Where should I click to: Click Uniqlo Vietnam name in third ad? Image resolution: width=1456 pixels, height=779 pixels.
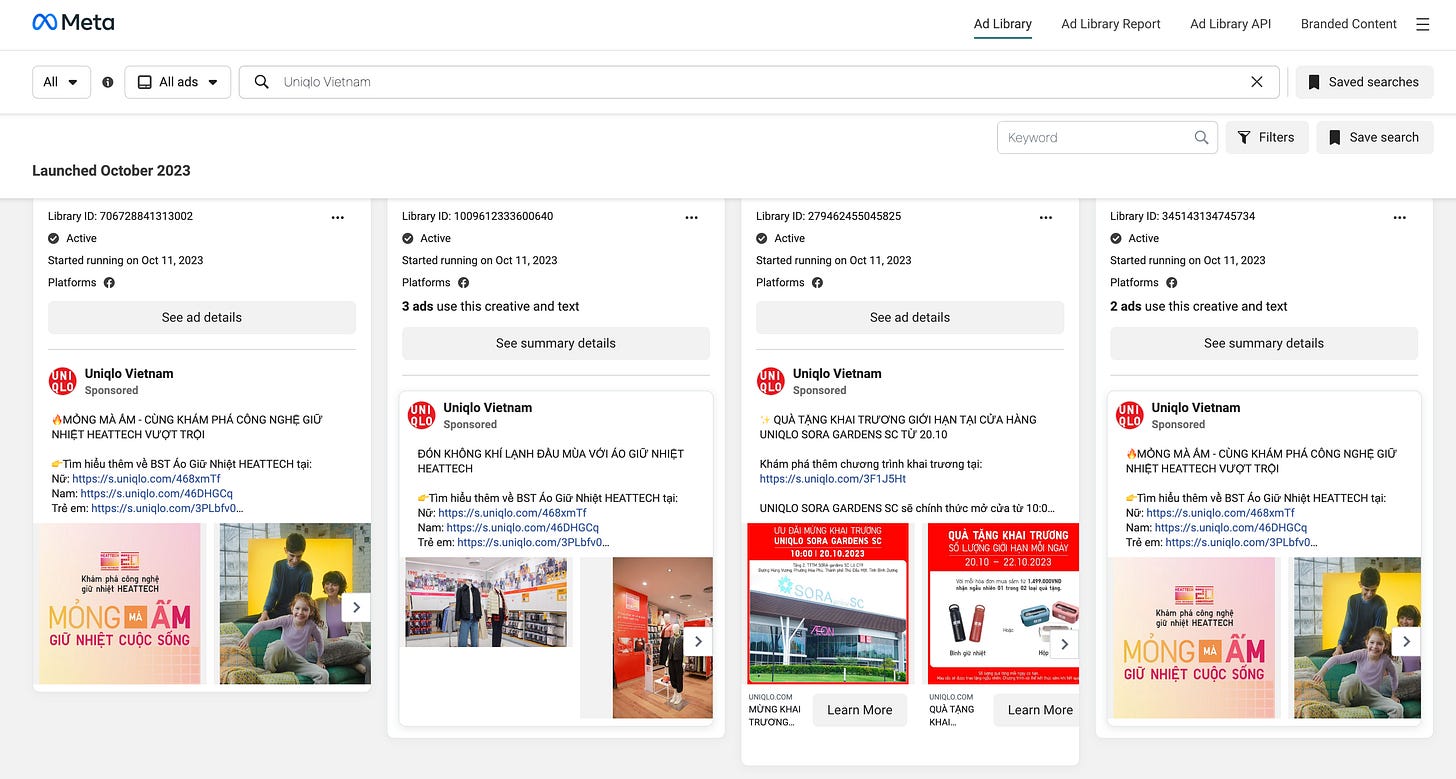[x=837, y=373]
